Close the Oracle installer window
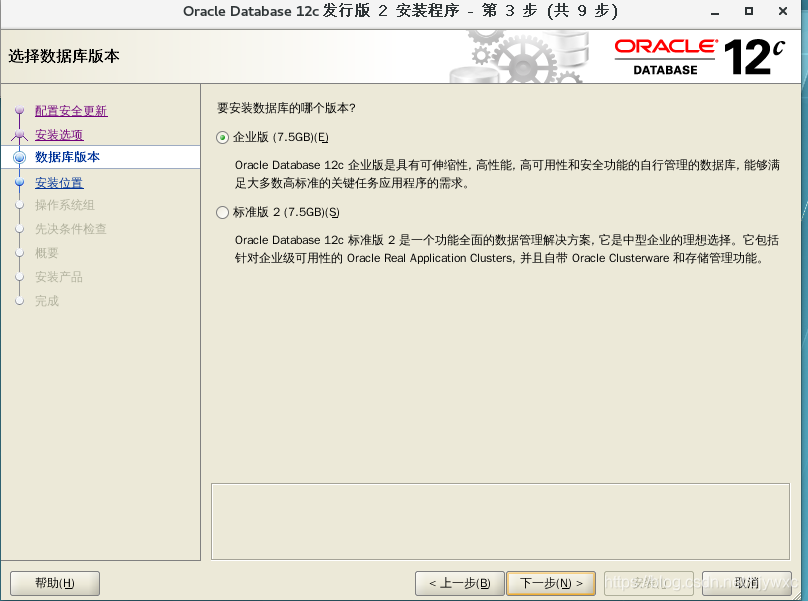The height and width of the screenshot is (601, 808). coord(783,11)
